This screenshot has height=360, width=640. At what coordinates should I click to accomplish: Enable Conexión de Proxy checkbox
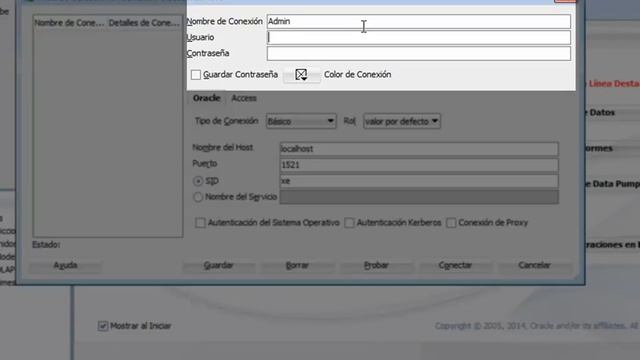(x=451, y=223)
